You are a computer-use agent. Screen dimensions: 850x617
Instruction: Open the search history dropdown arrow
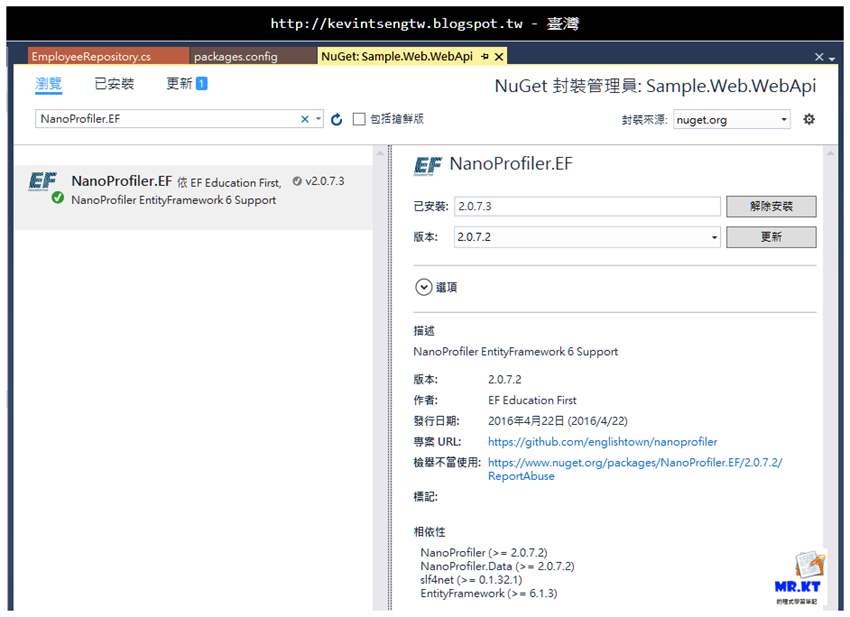tap(318, 119)
